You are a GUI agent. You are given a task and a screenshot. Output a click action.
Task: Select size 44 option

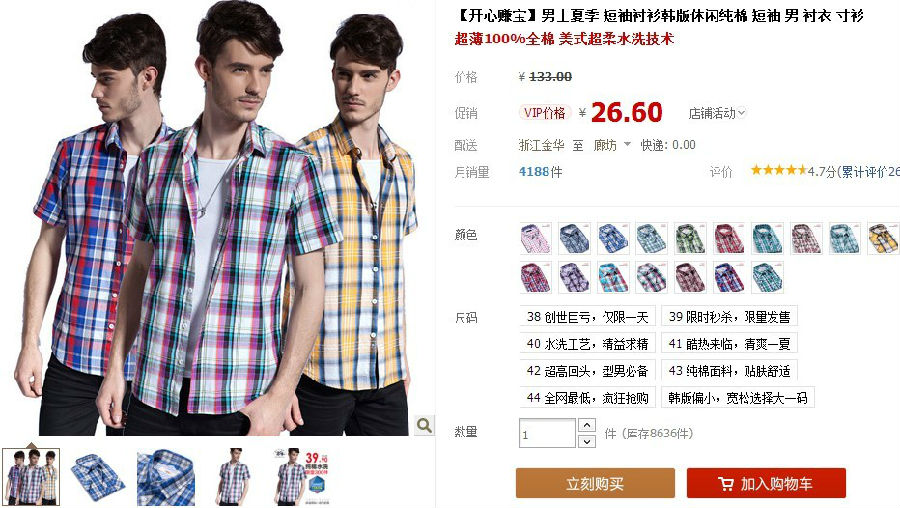tap(587, 398)
